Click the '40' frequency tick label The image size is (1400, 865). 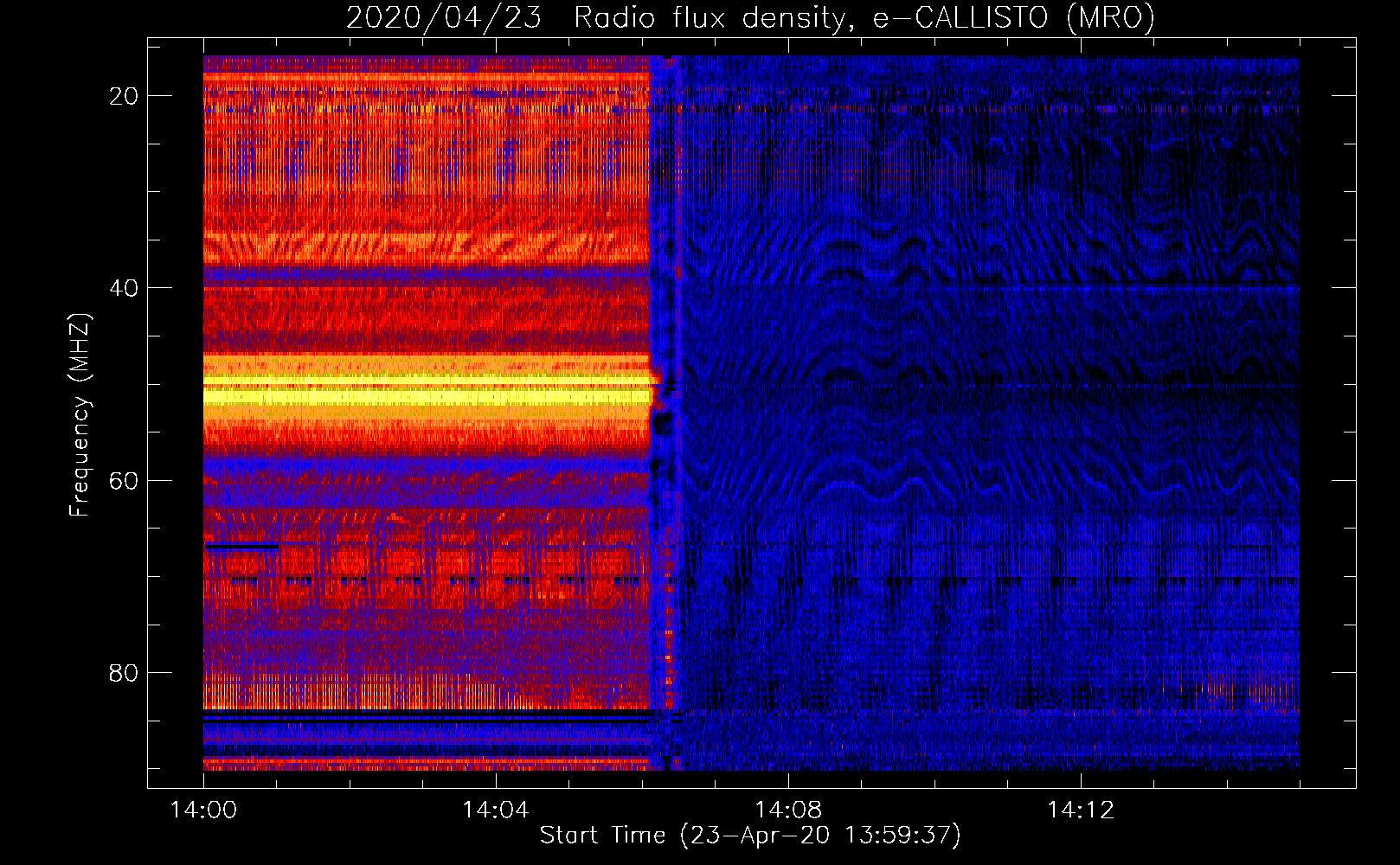pos(124,288)
